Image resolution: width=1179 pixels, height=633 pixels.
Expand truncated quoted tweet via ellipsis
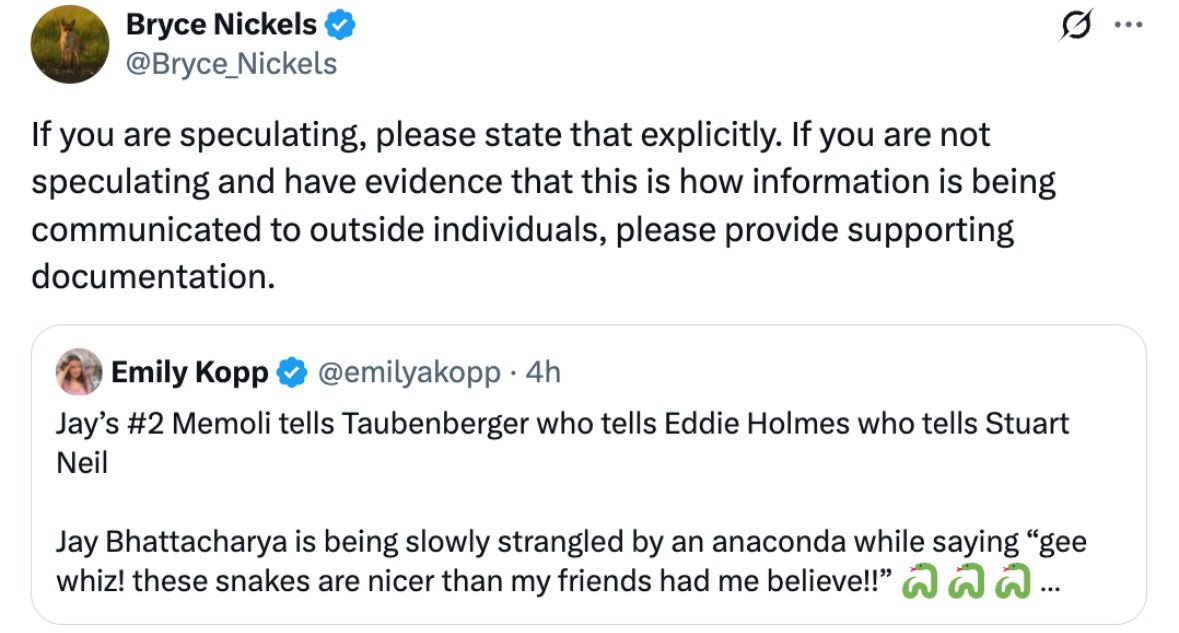coord(1050,587)
